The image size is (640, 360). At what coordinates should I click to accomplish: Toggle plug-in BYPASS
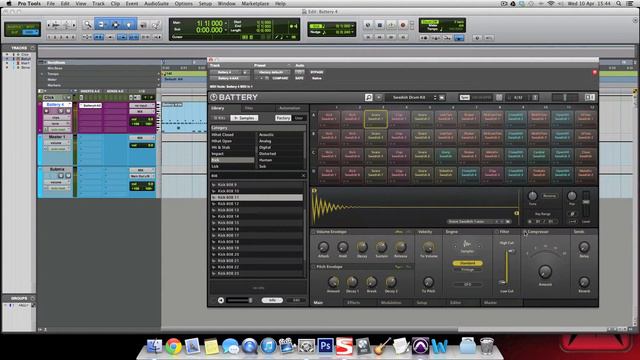pos(317,72)
